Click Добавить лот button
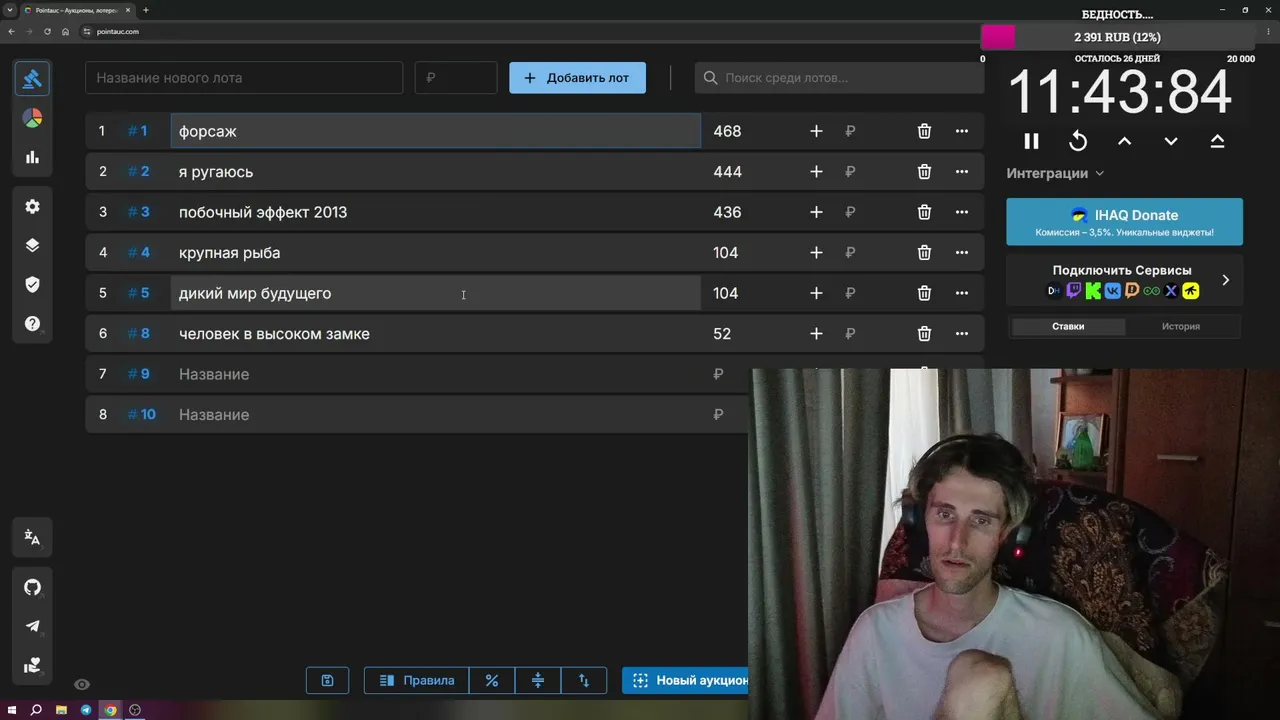 click(x=577, y=78)
